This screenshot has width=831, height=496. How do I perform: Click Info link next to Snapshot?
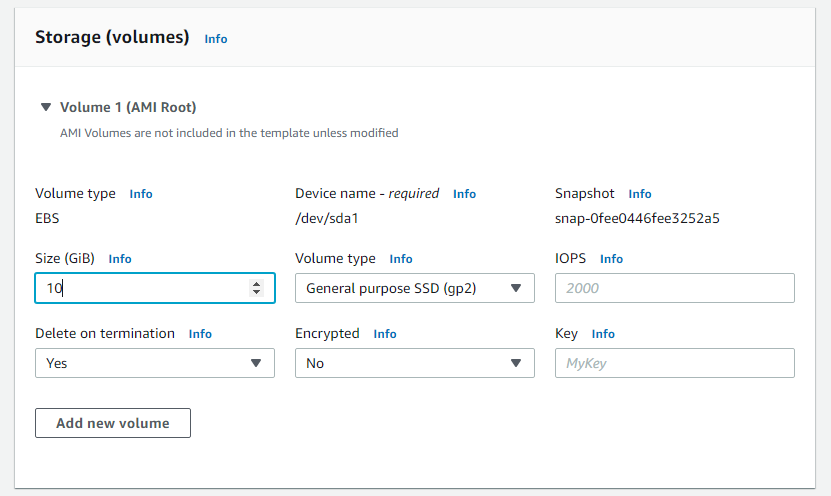[x=640, y=194]
